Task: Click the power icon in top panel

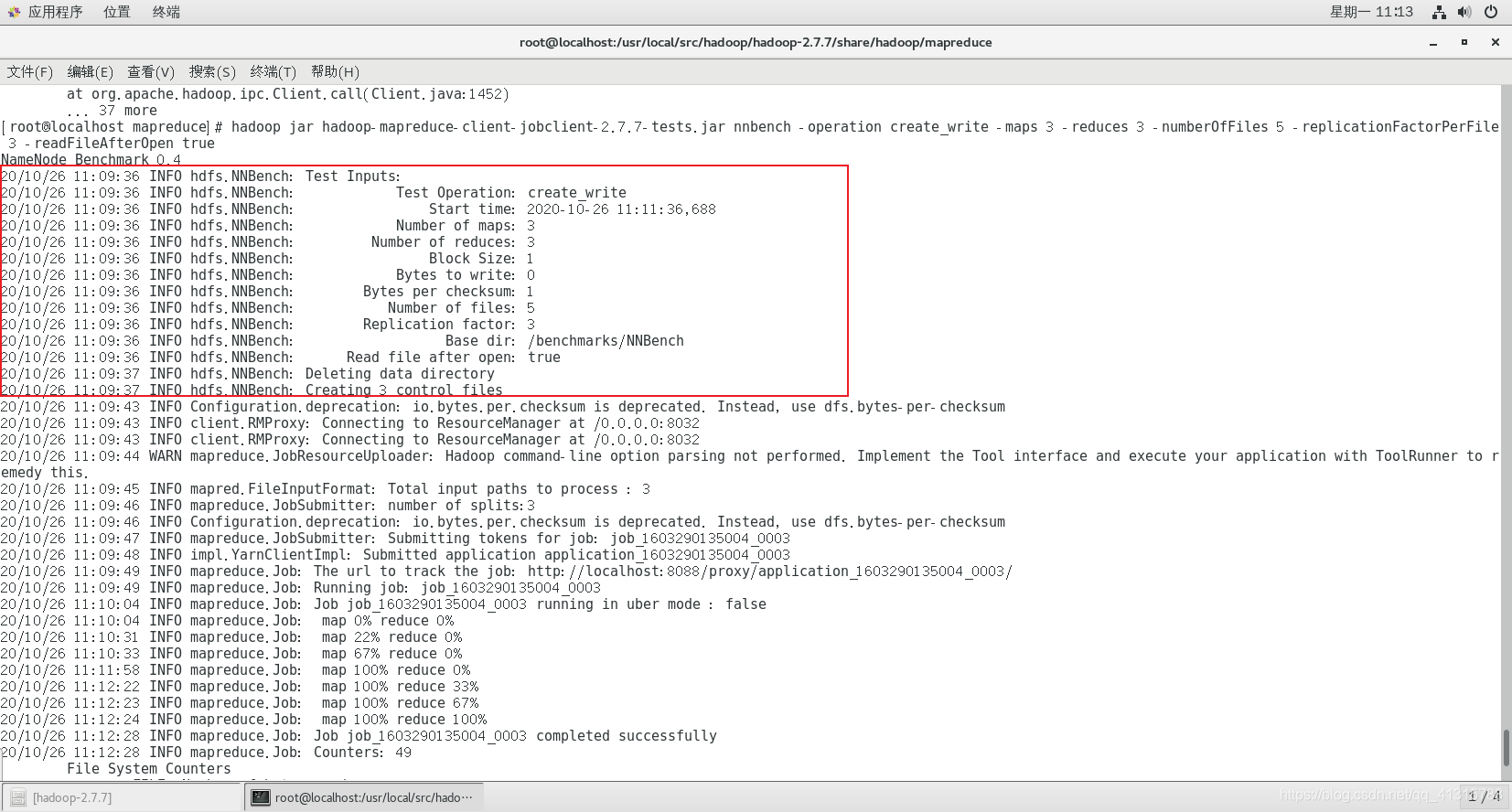Action: tap(1491, 12)
